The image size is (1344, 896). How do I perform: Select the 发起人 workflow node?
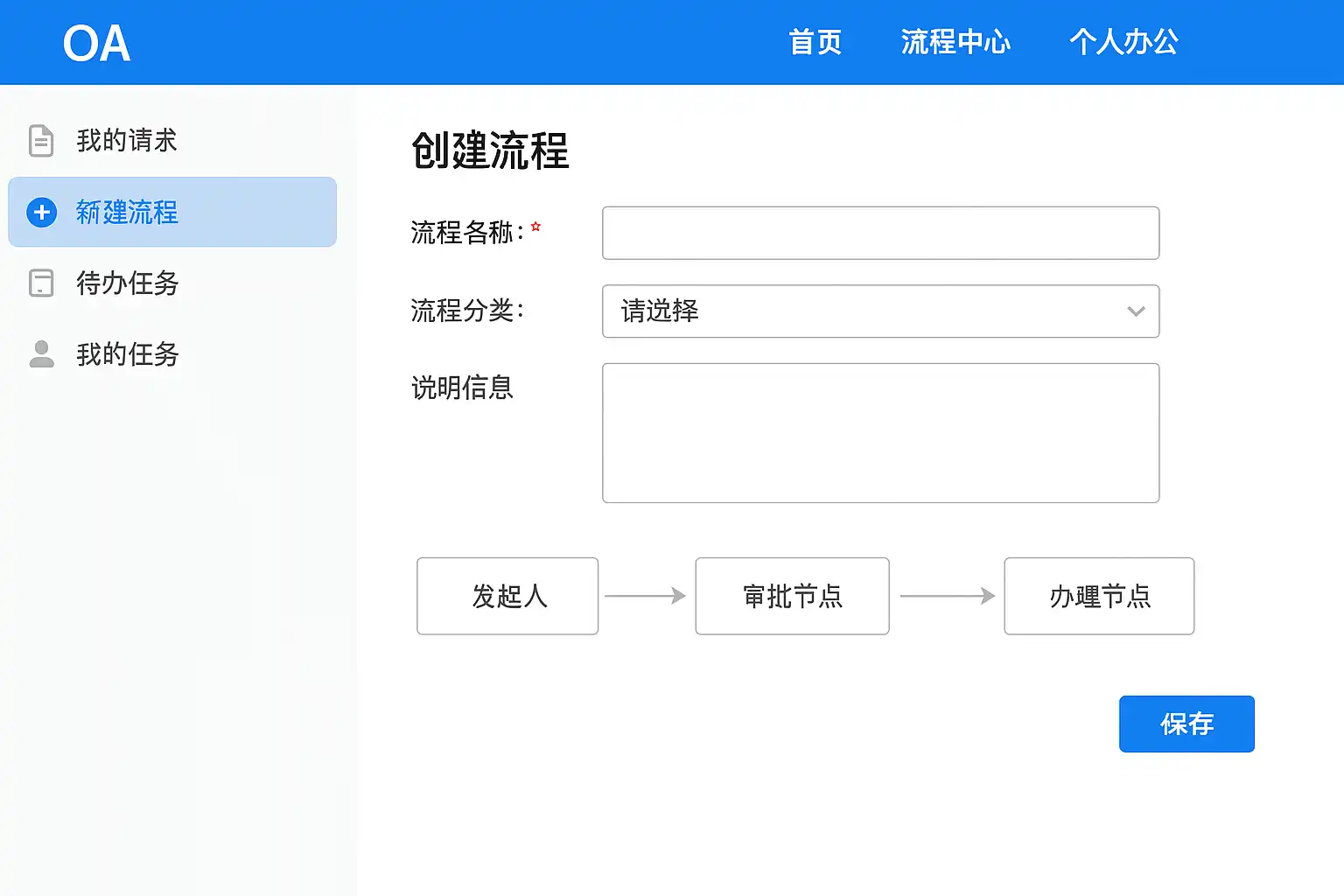pyautogui.click(x=507, y=596)
